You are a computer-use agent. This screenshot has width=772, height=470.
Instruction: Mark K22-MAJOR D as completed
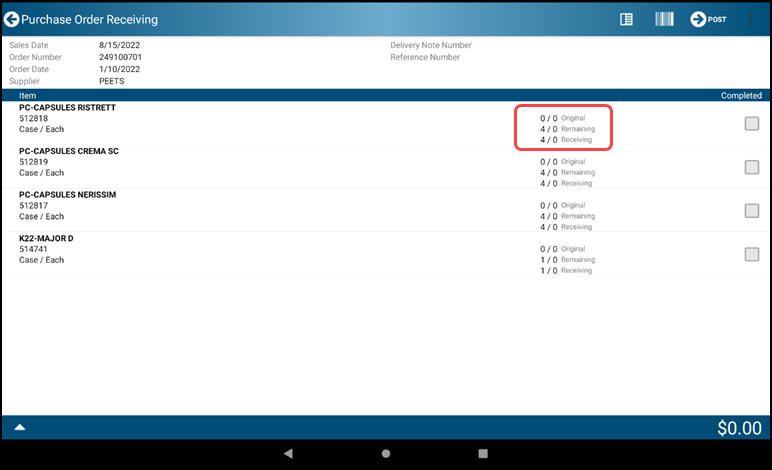click(x=752, y=254)
